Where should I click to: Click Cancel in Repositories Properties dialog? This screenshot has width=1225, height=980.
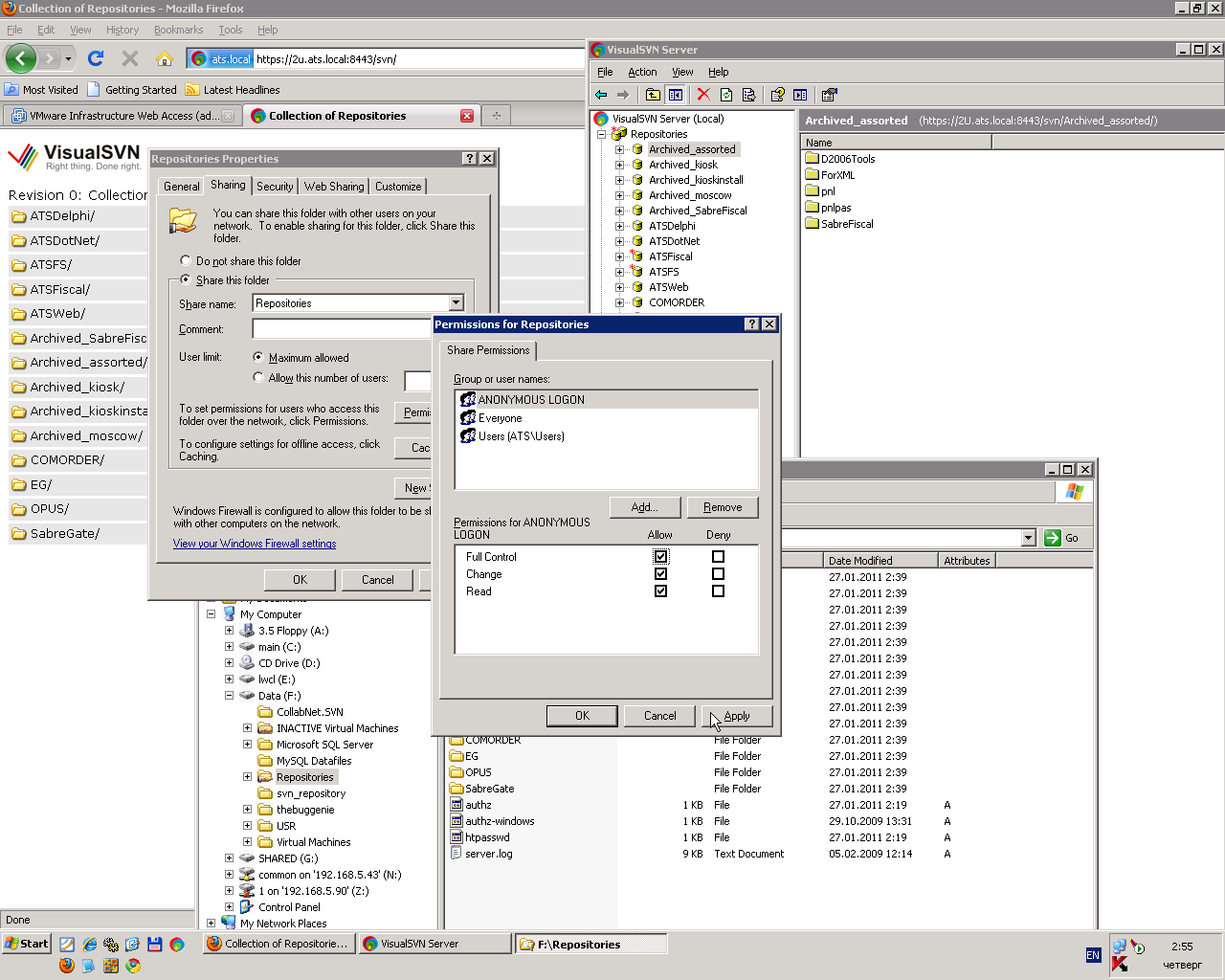[378, 580]
